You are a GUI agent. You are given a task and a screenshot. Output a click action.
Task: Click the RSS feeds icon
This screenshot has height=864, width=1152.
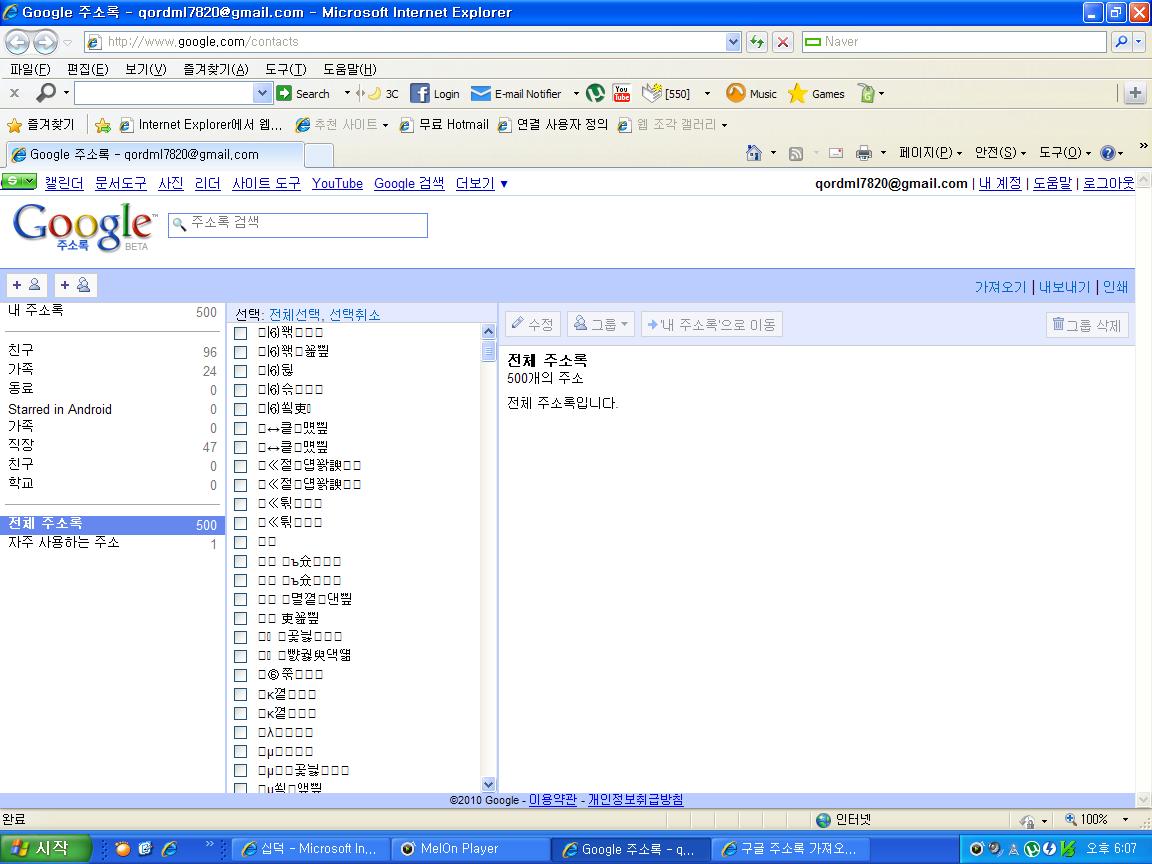[796, 154]
